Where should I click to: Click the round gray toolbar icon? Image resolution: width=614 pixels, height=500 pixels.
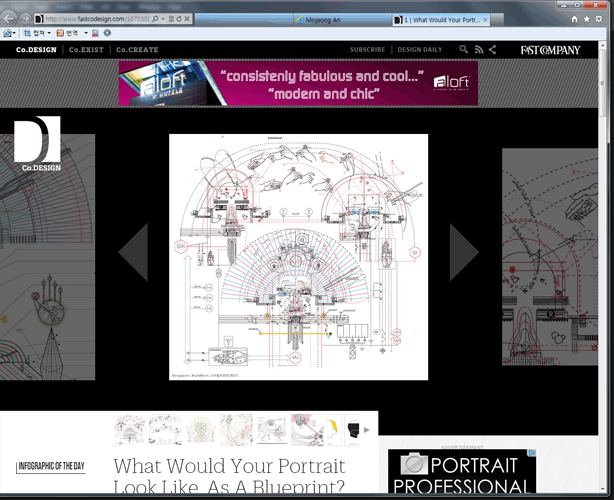coord(107,33)
